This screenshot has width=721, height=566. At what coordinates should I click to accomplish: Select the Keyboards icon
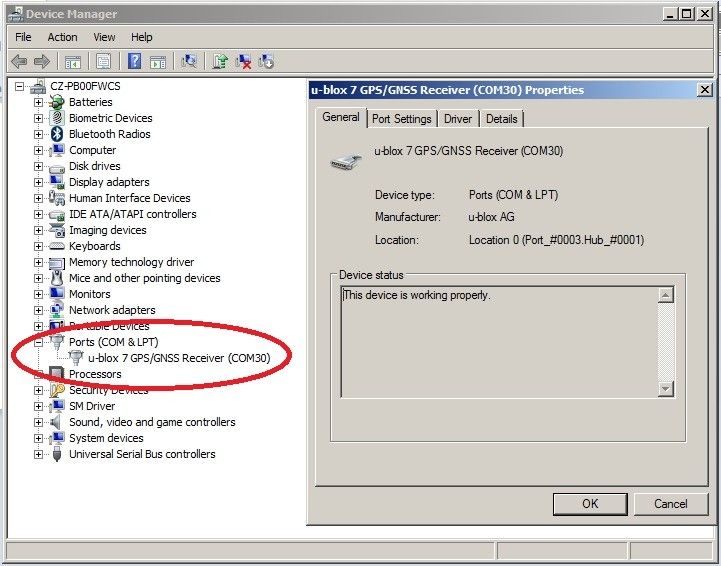(x=57, y=246)
